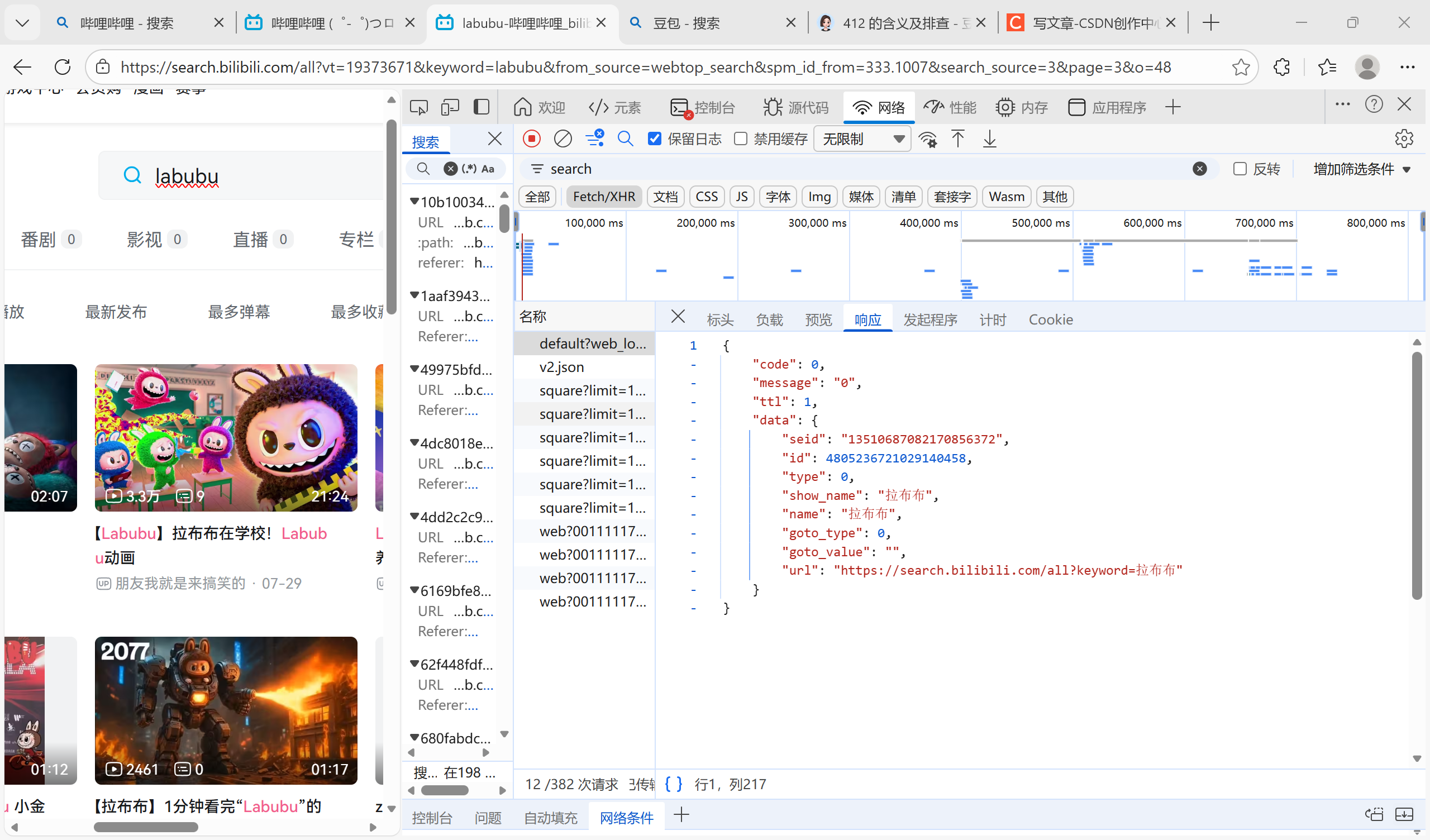
Task: Select the v2.json request
Action: [x=561, y=367]
